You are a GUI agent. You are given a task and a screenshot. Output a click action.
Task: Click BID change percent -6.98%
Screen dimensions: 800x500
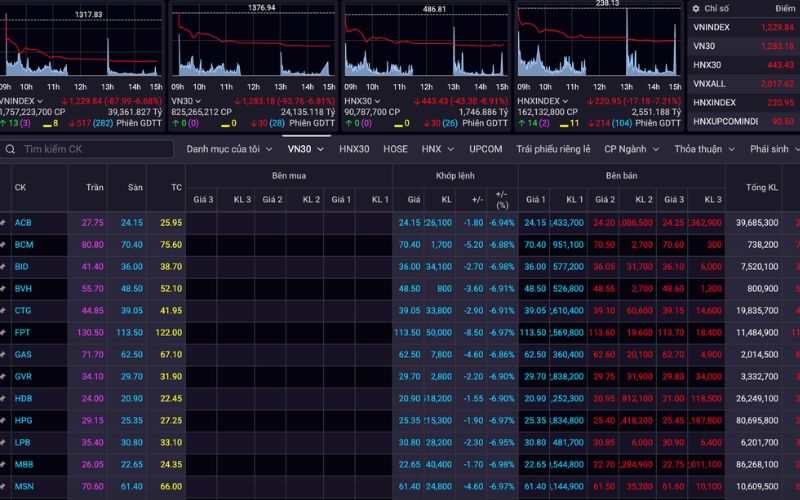coord(501,266)
